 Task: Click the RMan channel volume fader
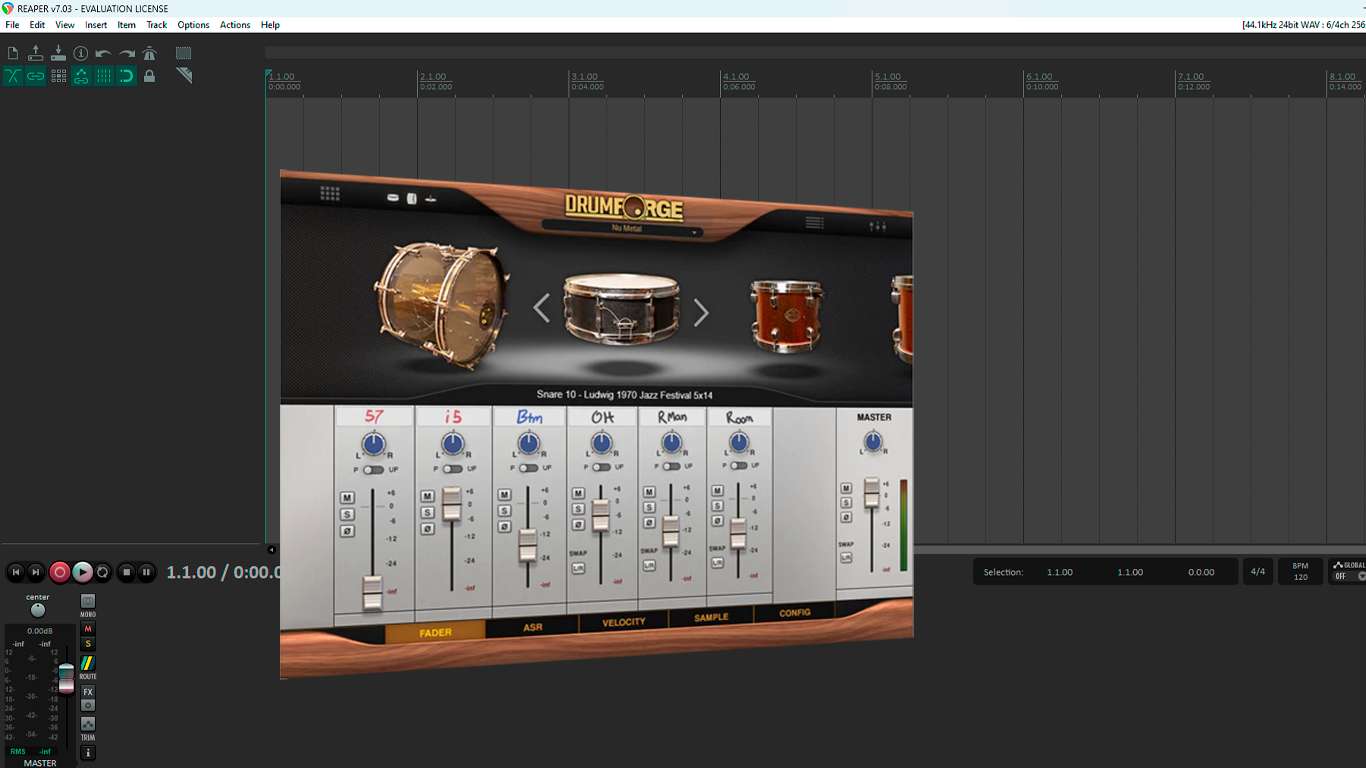[671, 530]
